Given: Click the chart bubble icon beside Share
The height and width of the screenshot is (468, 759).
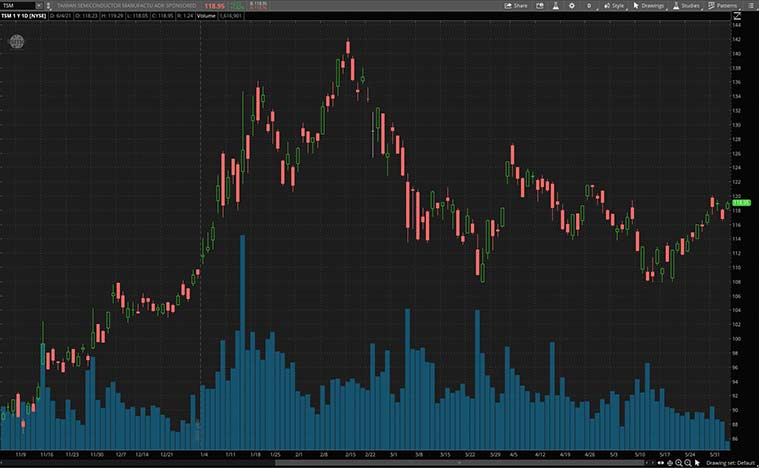Looking at the screenshot, I should (x=540, y=6).
